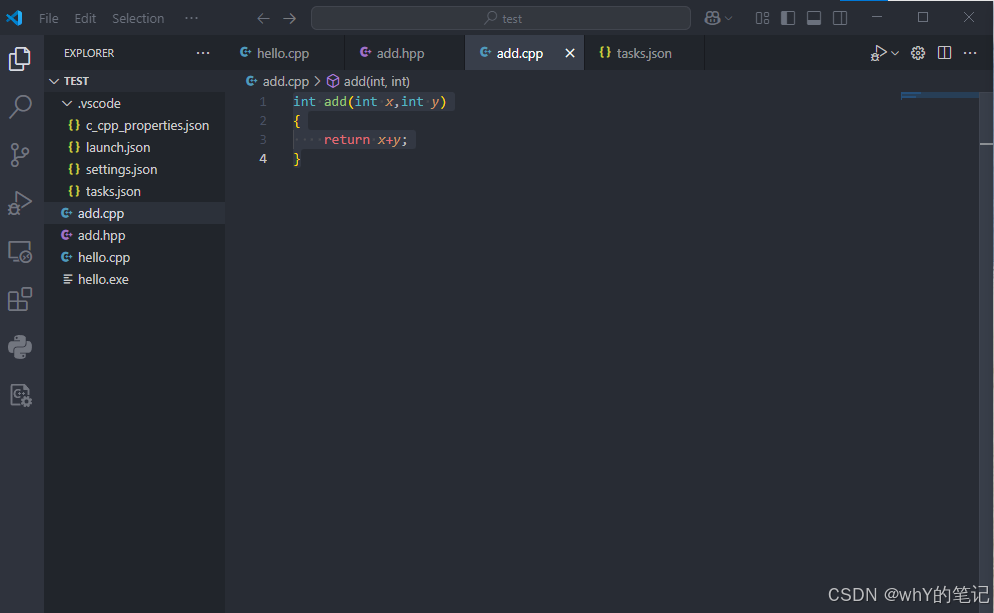Open c_cpp_properties.json in explorer
The image size is (994, 613).
pos(134,126)
